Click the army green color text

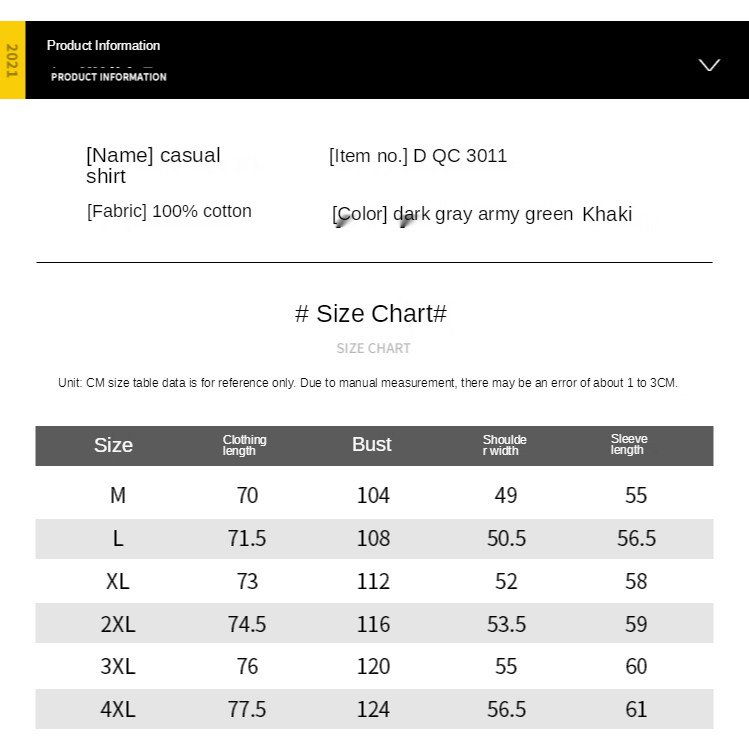(x=525, y=214)
